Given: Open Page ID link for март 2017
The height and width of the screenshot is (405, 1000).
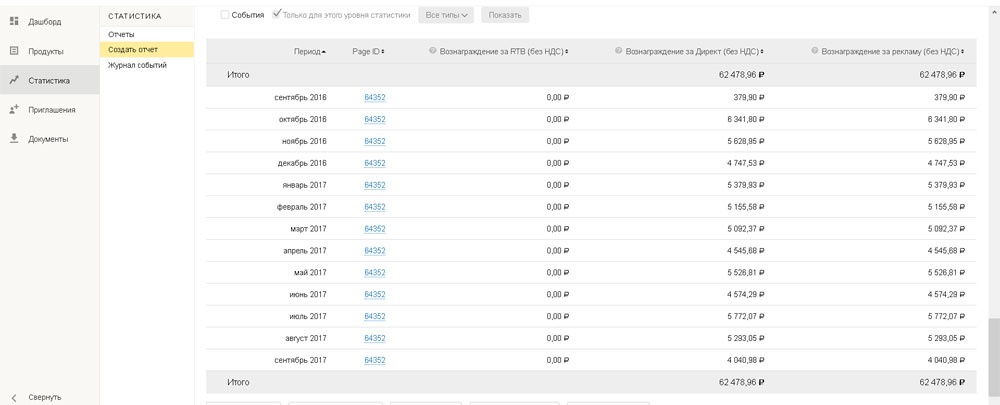Looking at the screenshot, I should pyautogui.click(x=375, y=229).
